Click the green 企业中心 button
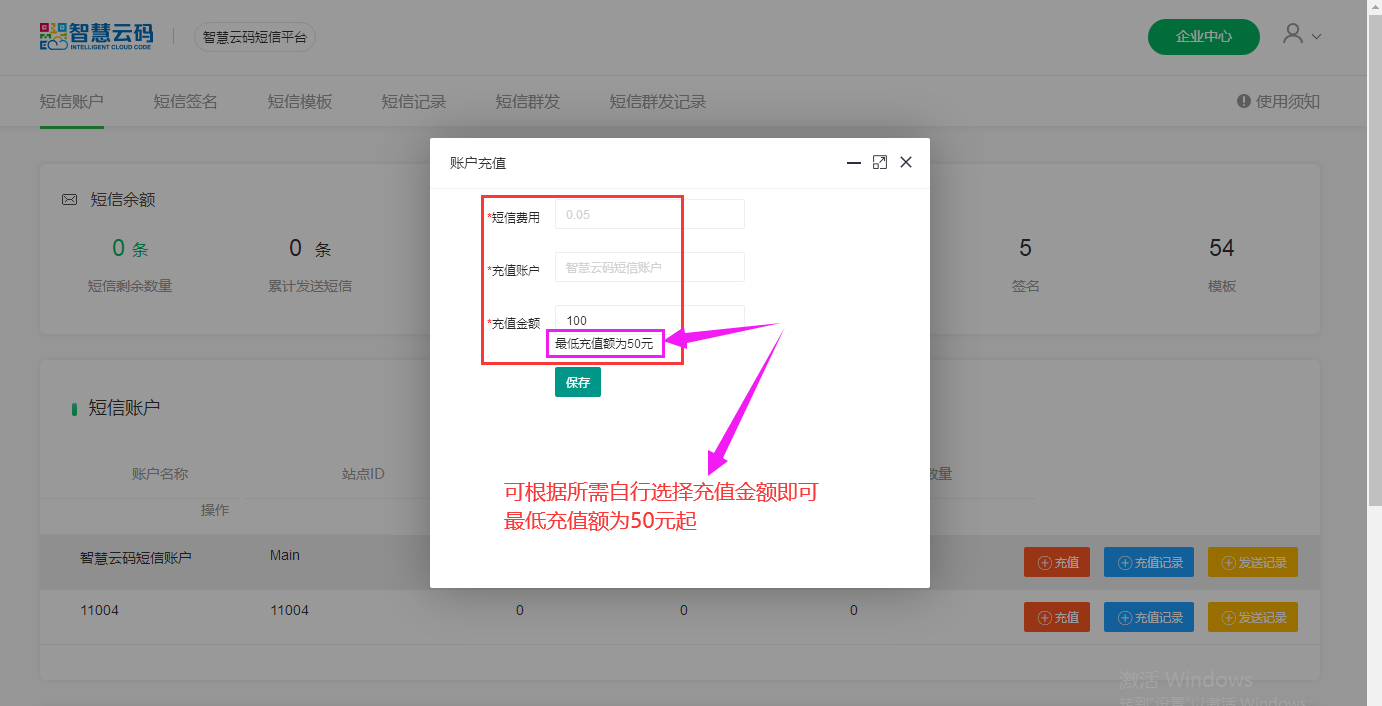Image resolution: width=1382 pixels, height=706 pixels. (1203, 36)
